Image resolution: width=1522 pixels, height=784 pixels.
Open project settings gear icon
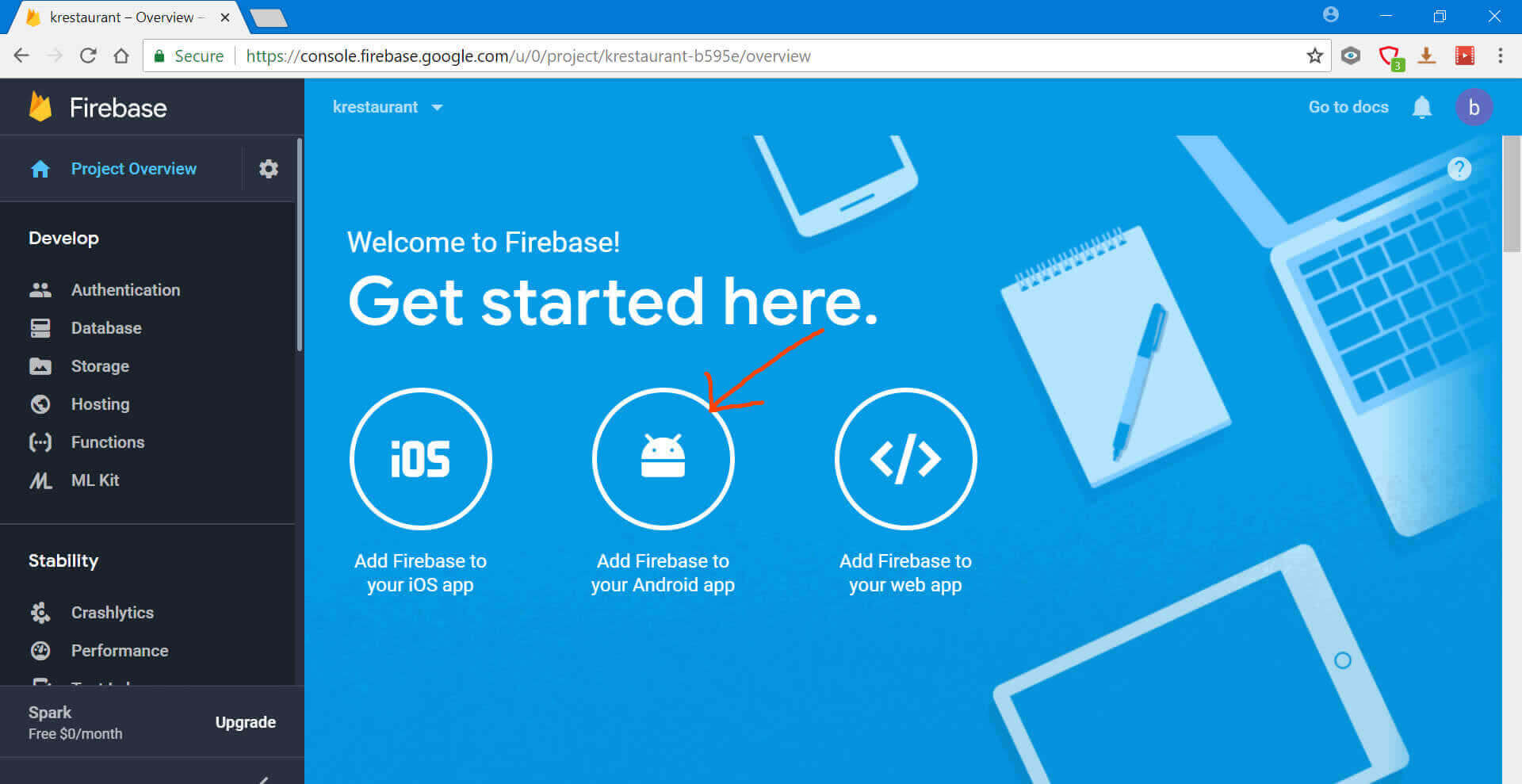pyautogui.click(x=269, y=169)
